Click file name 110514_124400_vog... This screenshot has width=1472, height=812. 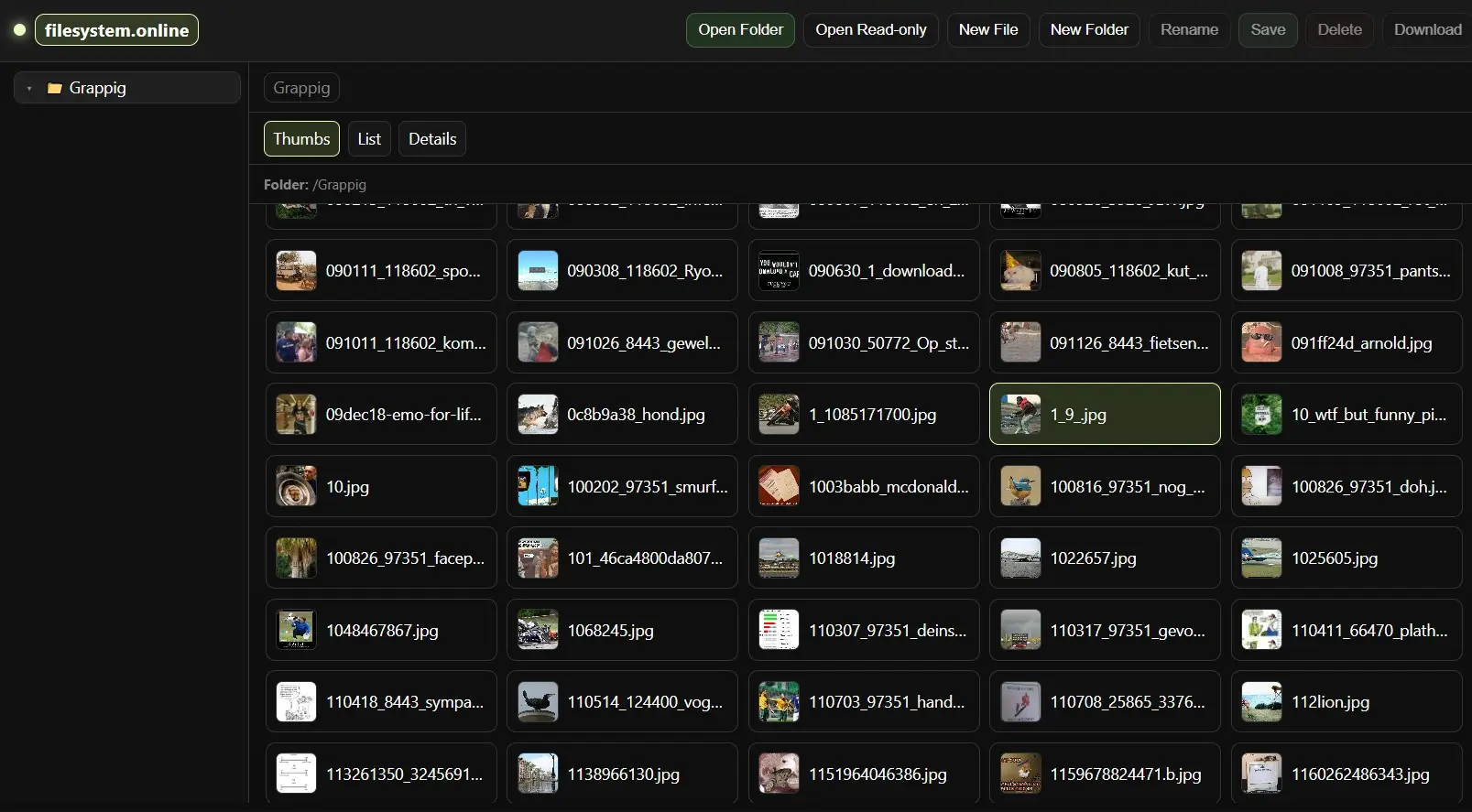(645, 702)
